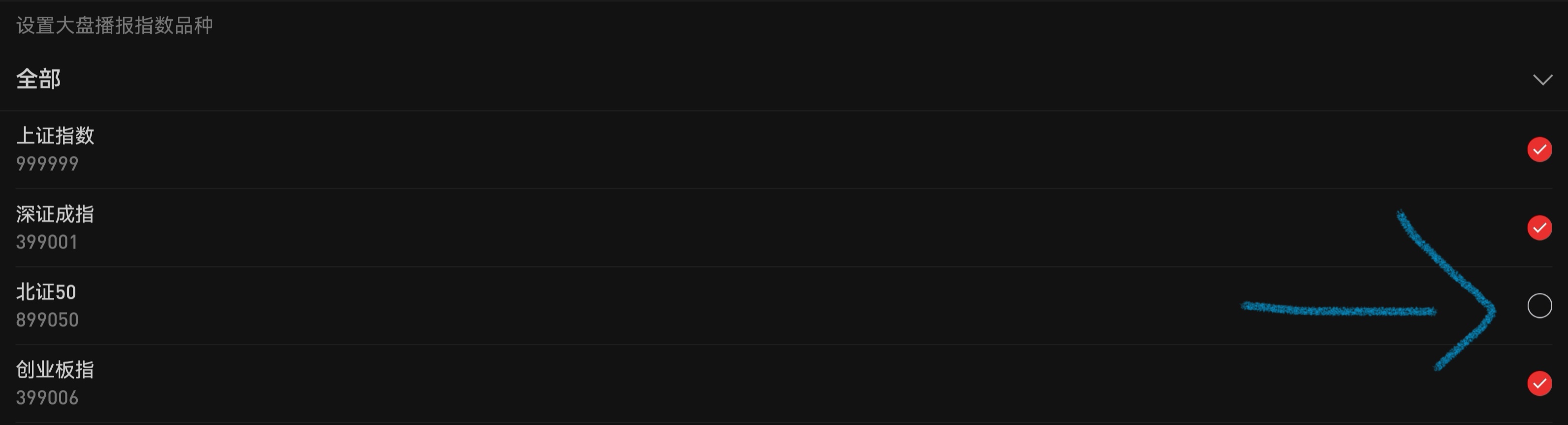The image size is (1568, 425).
Task: Open the 全部 category selector label
Action: (38, 79)
